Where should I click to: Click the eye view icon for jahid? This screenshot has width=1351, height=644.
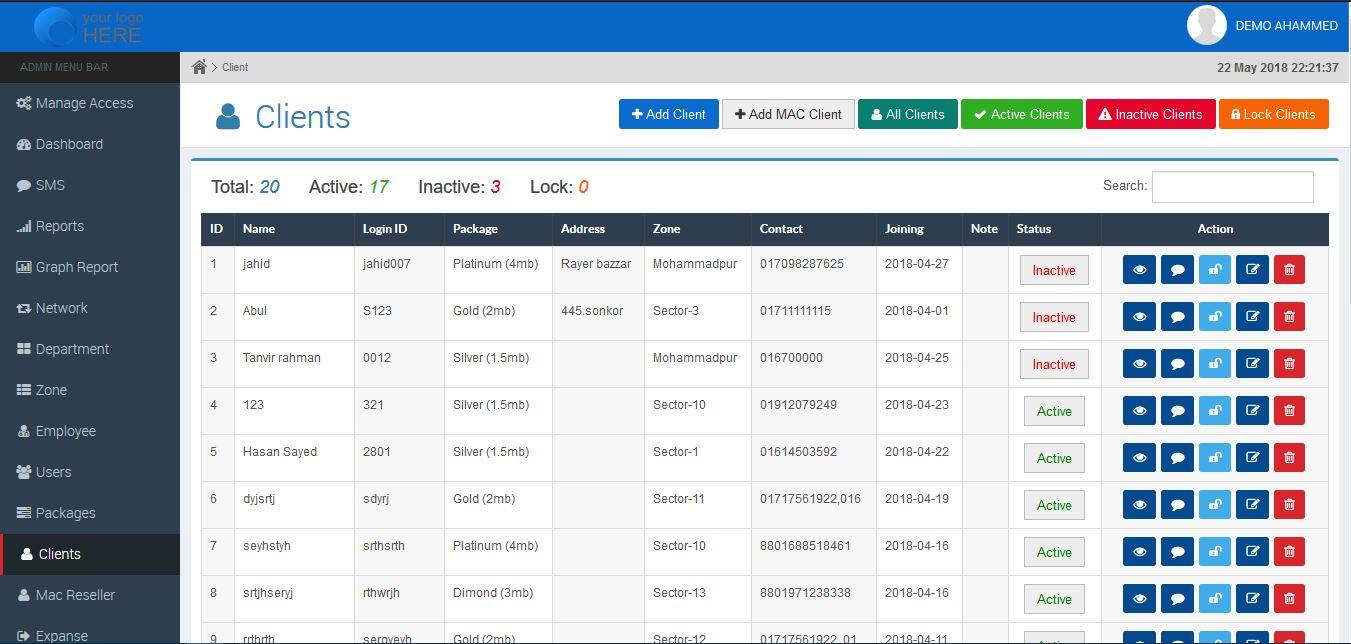coord(1139,270)
